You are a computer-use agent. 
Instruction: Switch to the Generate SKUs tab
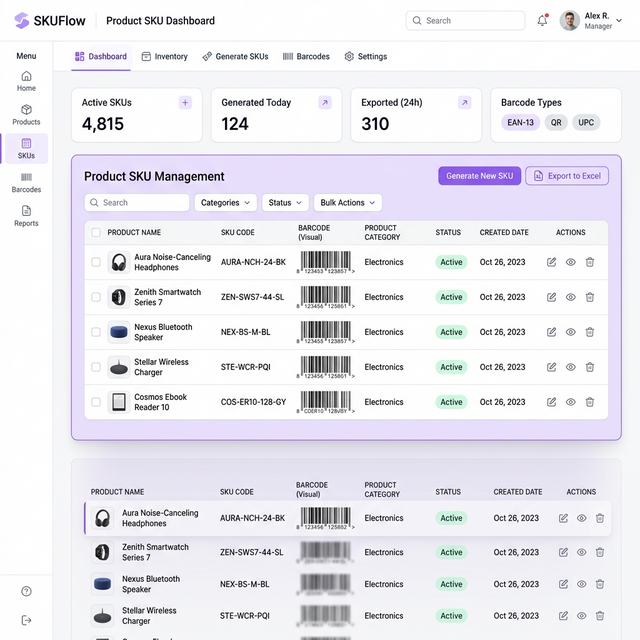tap(236, 56)
